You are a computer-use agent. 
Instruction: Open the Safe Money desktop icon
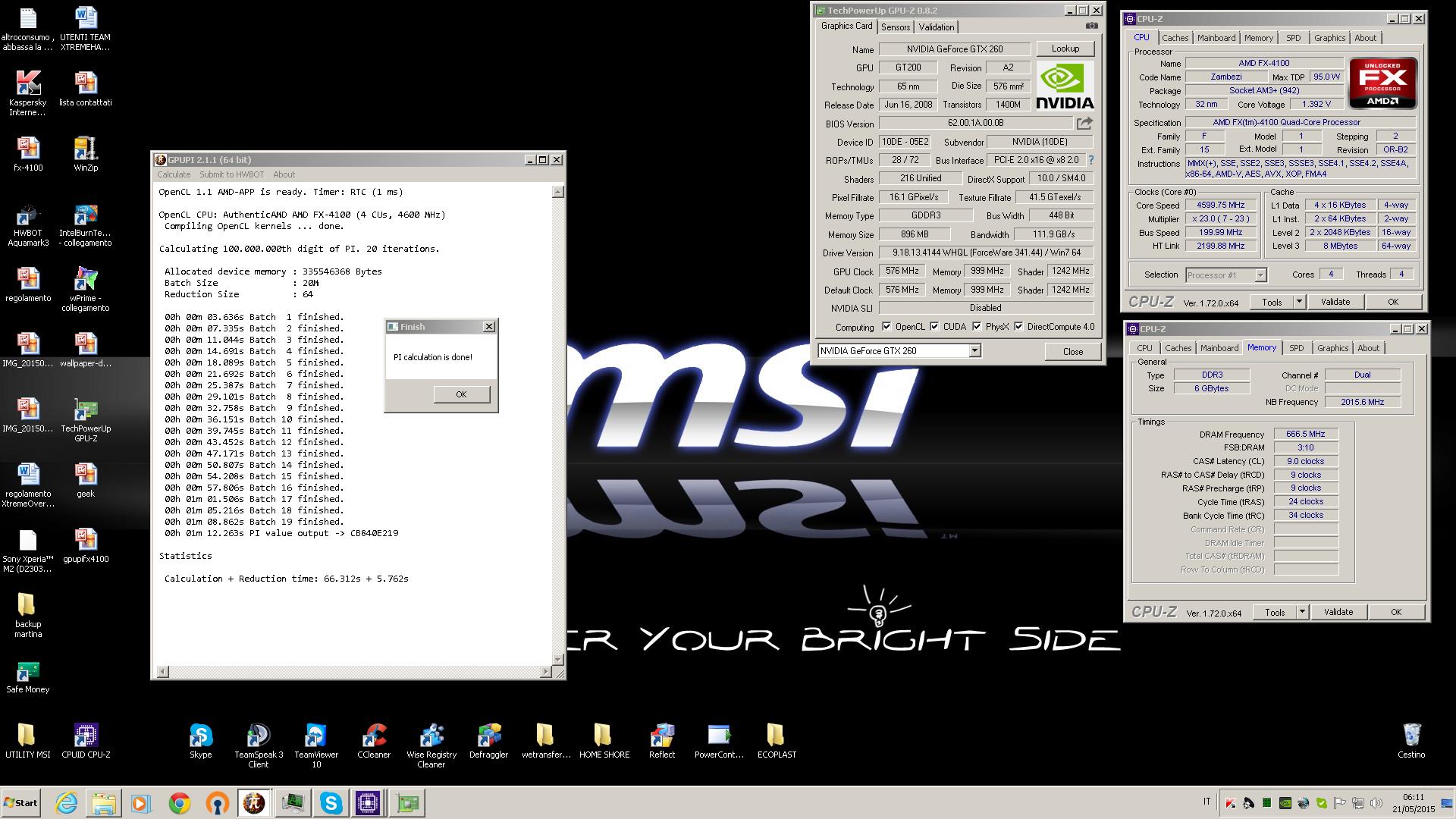pos(28,676)
